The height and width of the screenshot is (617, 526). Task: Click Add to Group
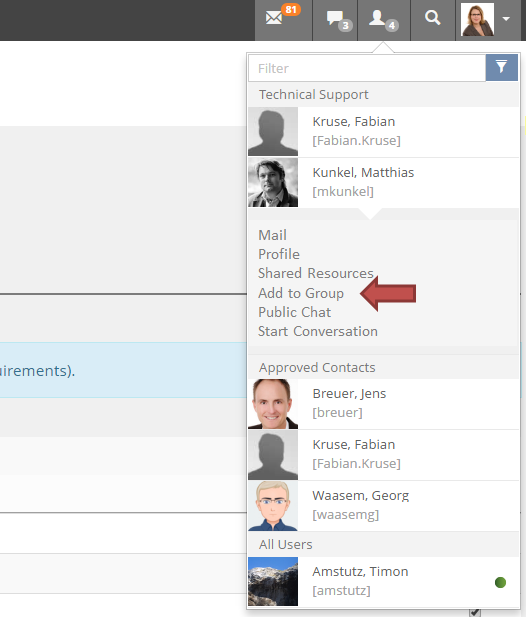pyautogui.click(x=301, y=293)
